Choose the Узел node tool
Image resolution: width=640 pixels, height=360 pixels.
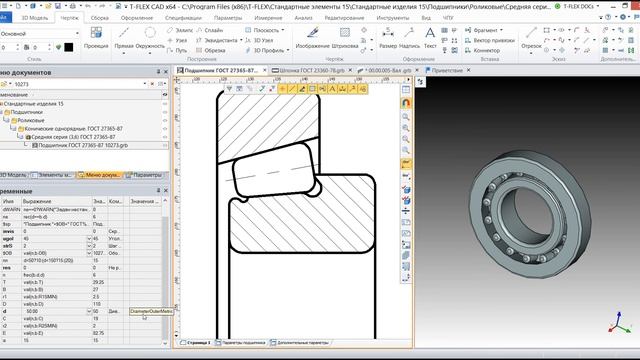pos(178,40)
